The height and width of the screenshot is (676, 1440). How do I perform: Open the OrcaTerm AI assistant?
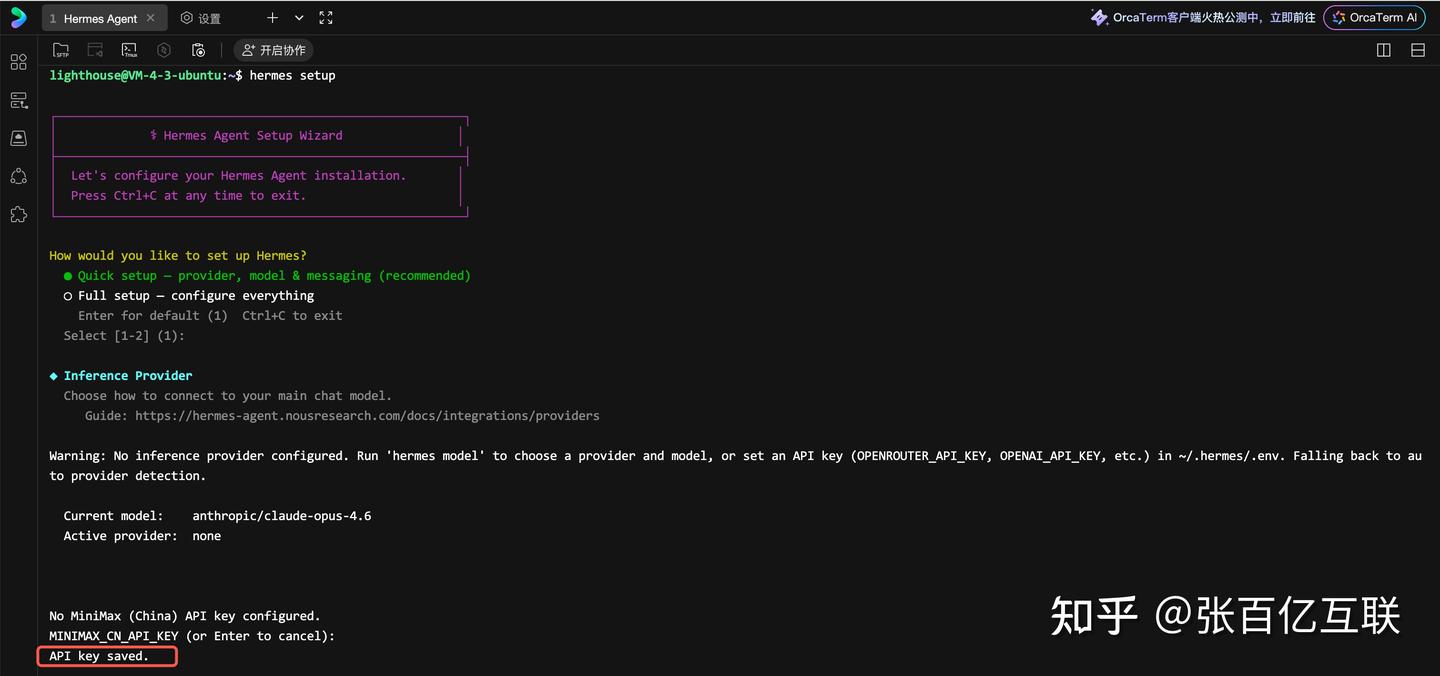(x=1374, y=17)
